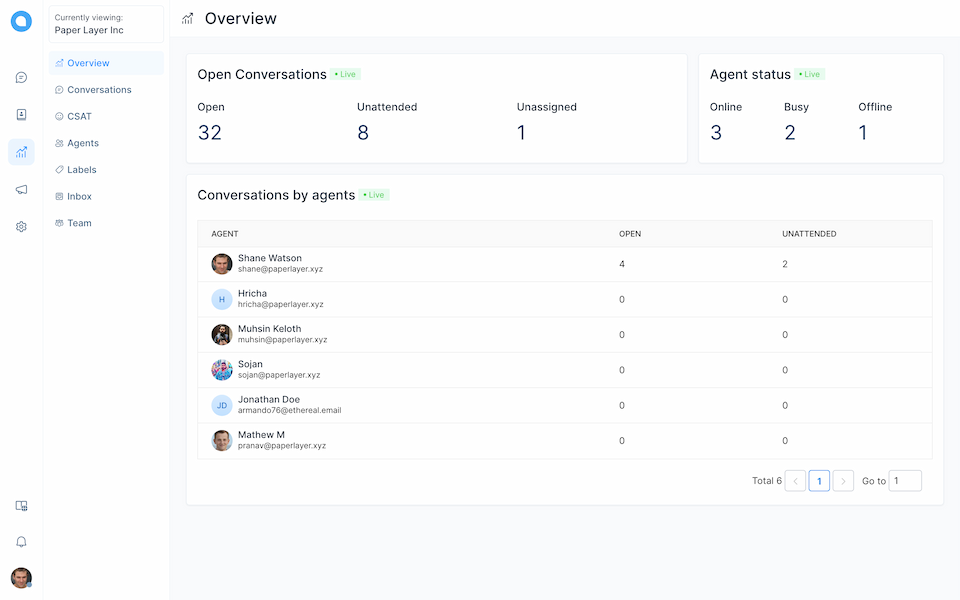This screenshot has height=600, width=960.
Task: Click the Unassigned count 1
Action: pos(521,133)
